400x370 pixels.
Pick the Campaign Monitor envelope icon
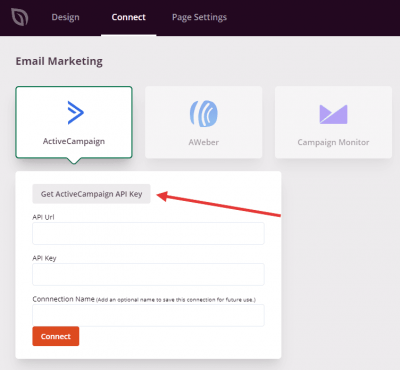coord(333,114)
